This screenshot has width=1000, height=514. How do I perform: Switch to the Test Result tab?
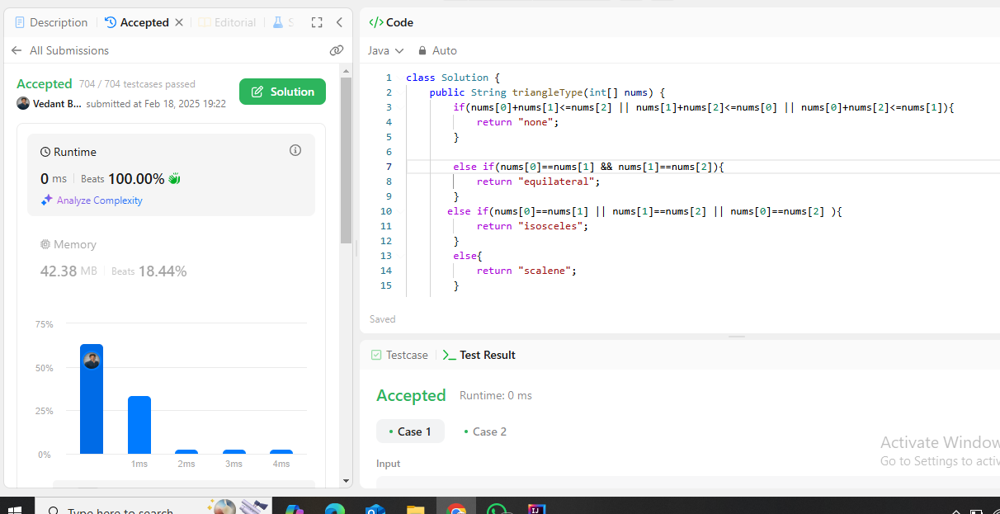479,355
